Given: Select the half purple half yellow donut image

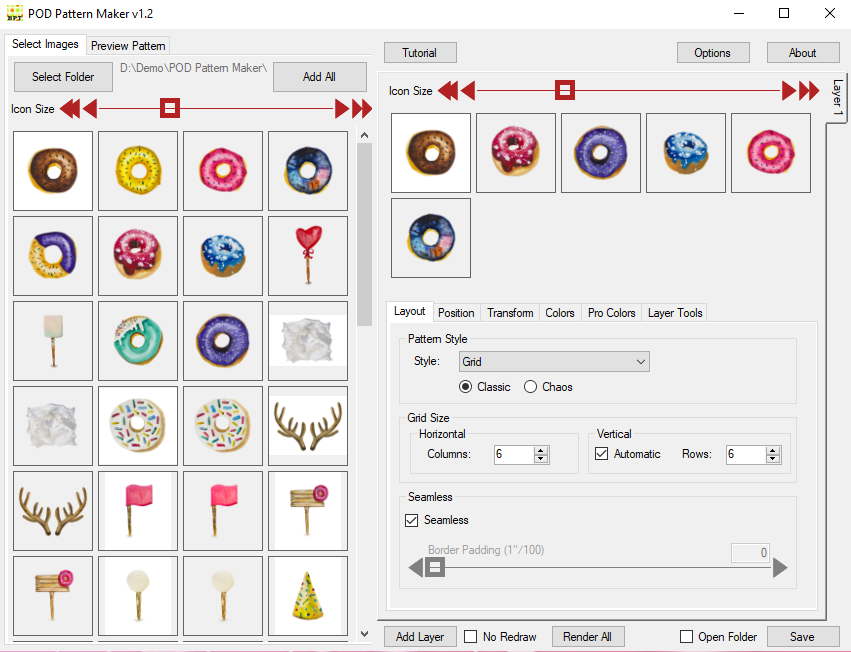Looking at the screenshot, I should point(53,256).
